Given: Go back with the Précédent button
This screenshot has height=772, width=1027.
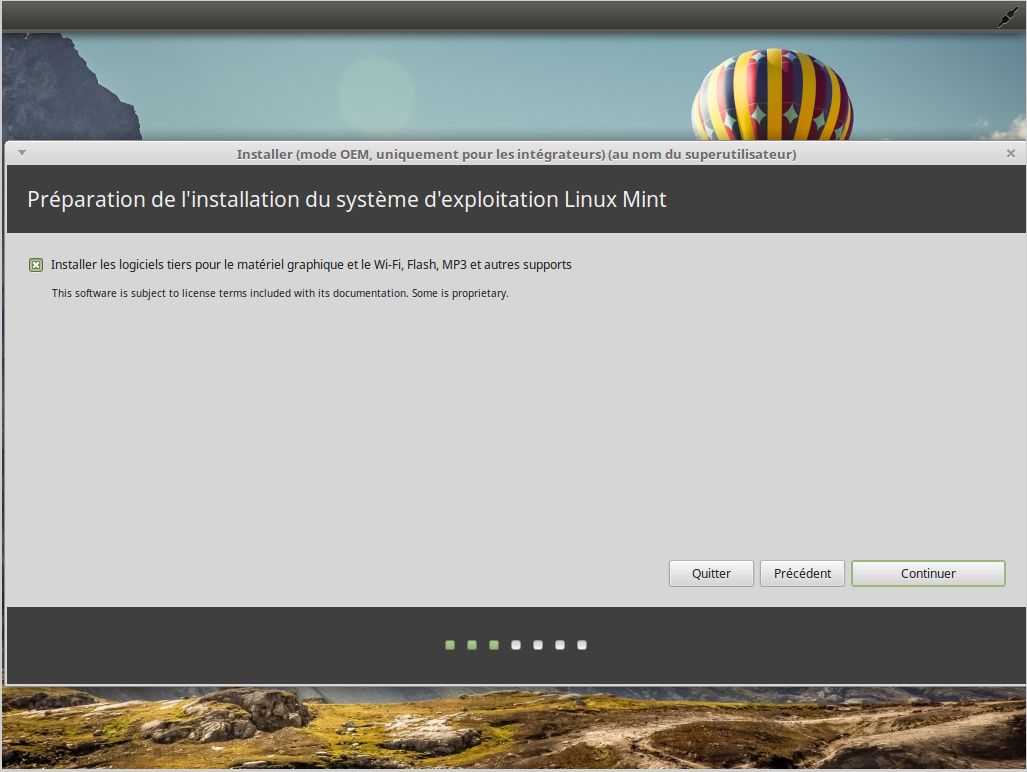Looking at the screenshot, I should tap(802, 573).
